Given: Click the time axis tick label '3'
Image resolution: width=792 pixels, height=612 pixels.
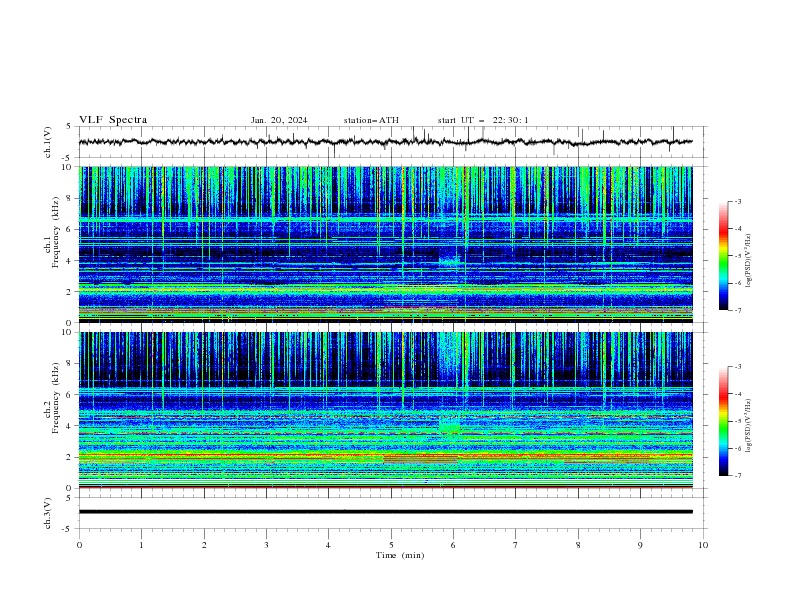Looking at the screenshot, I should [x=266, y=545].
